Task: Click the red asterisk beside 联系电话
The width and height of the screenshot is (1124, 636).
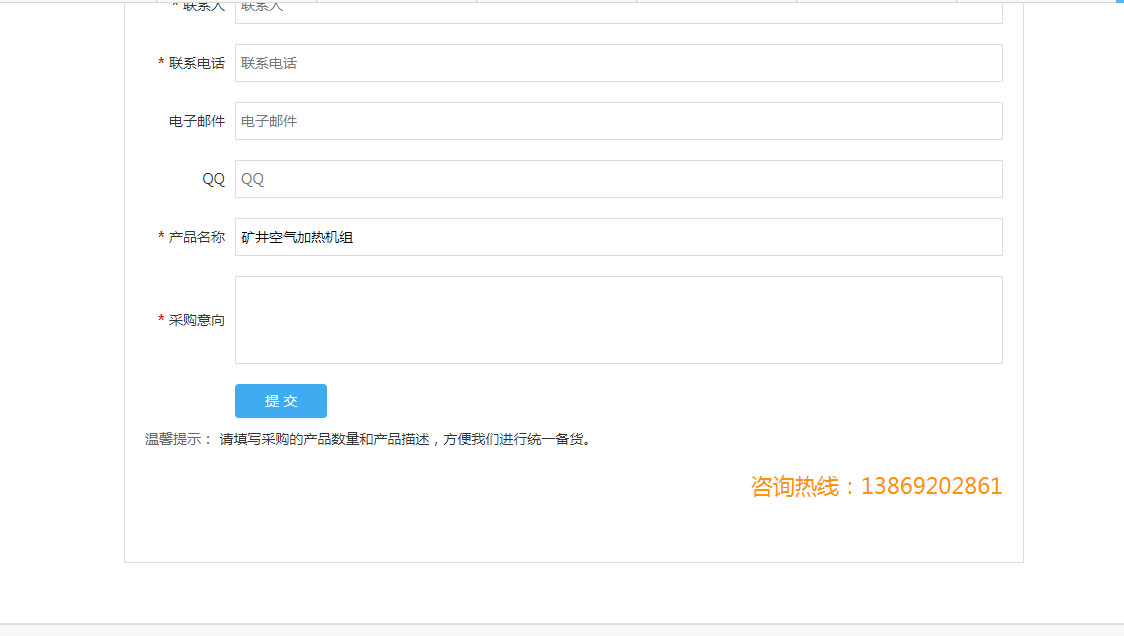Action: pyautogui.click(x=161, y=63)
